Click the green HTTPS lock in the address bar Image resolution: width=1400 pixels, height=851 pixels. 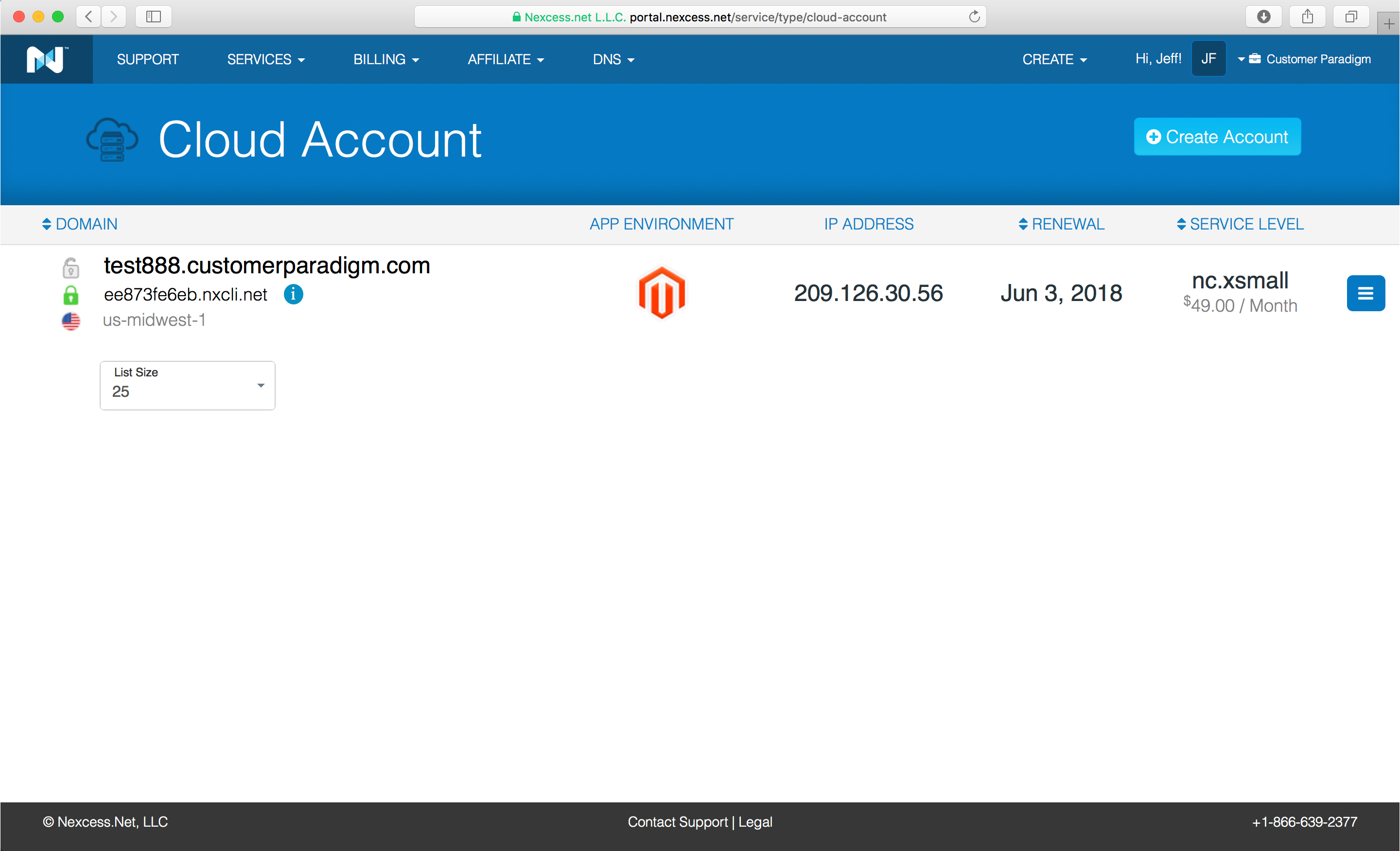point(516,17)
